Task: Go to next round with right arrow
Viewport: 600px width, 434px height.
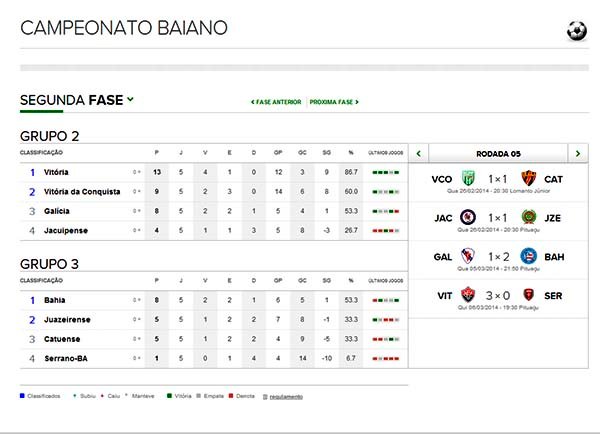Action: (578, 153)
